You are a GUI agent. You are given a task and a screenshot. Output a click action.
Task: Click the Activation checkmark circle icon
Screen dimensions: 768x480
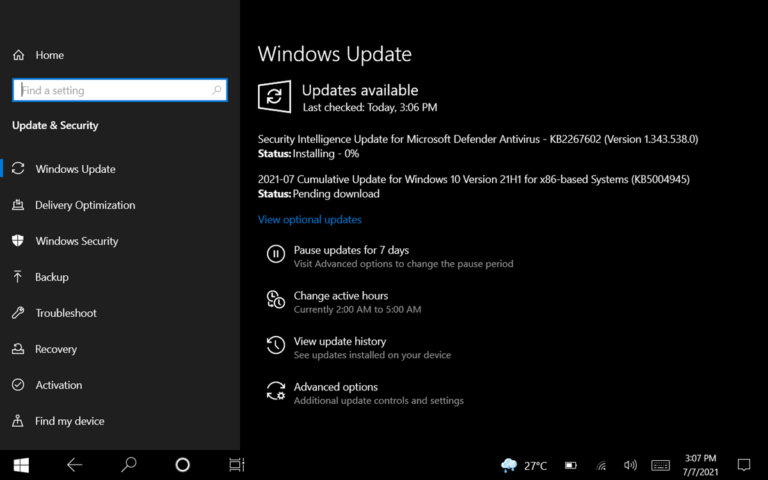point(18,385)
